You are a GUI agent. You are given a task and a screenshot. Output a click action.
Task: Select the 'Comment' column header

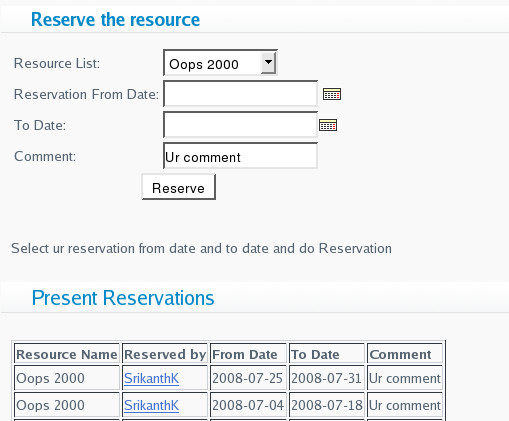tap(405, 353)
